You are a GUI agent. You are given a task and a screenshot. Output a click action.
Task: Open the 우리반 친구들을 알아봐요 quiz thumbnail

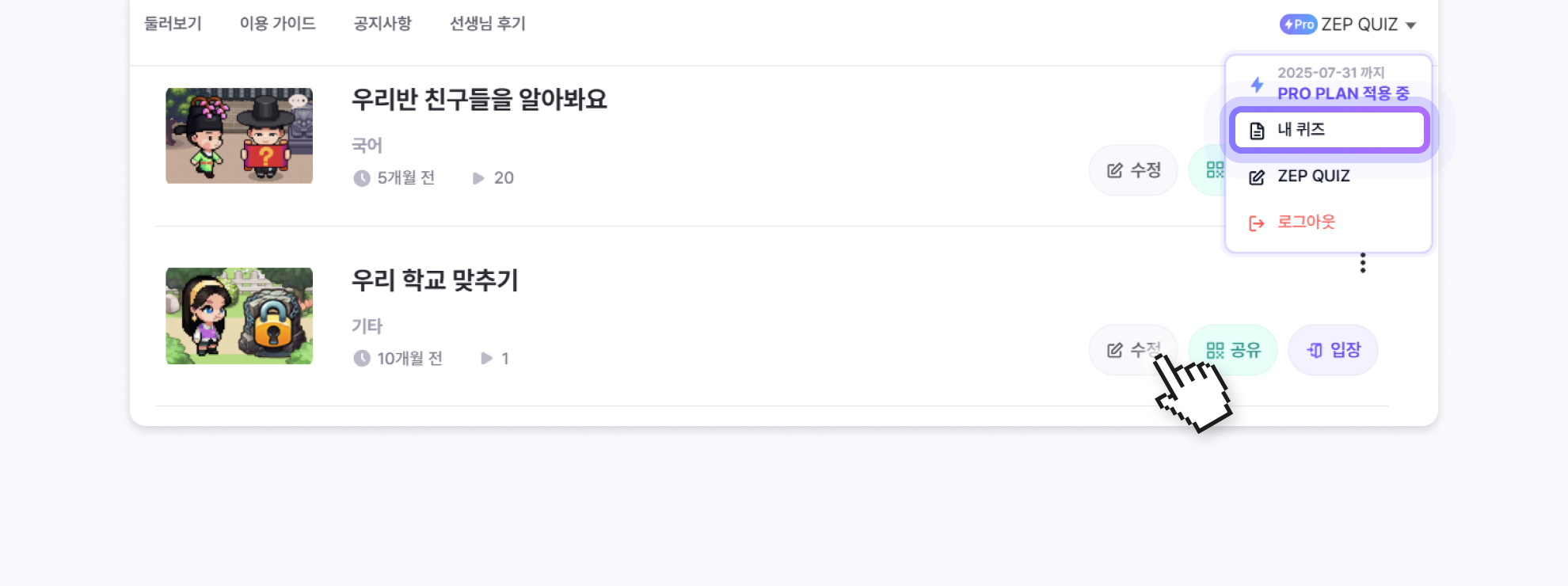coord(239,135)
